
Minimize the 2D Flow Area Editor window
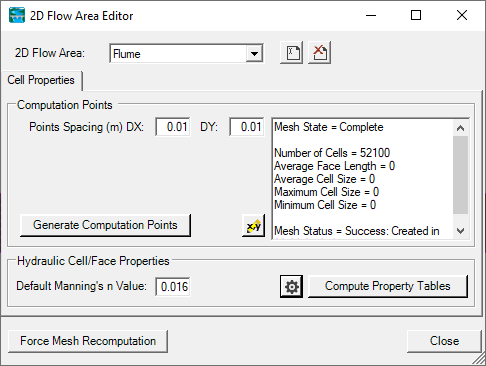371,15
